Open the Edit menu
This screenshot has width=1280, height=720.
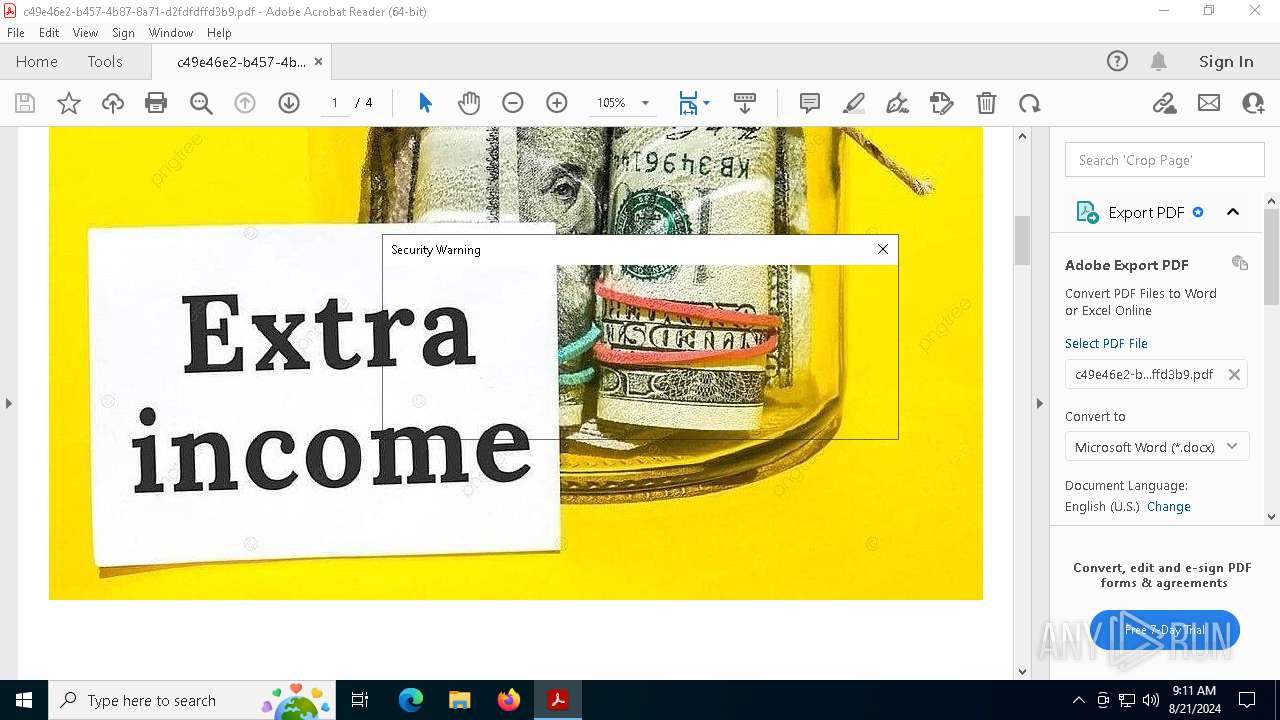click(x=49, y=33)
